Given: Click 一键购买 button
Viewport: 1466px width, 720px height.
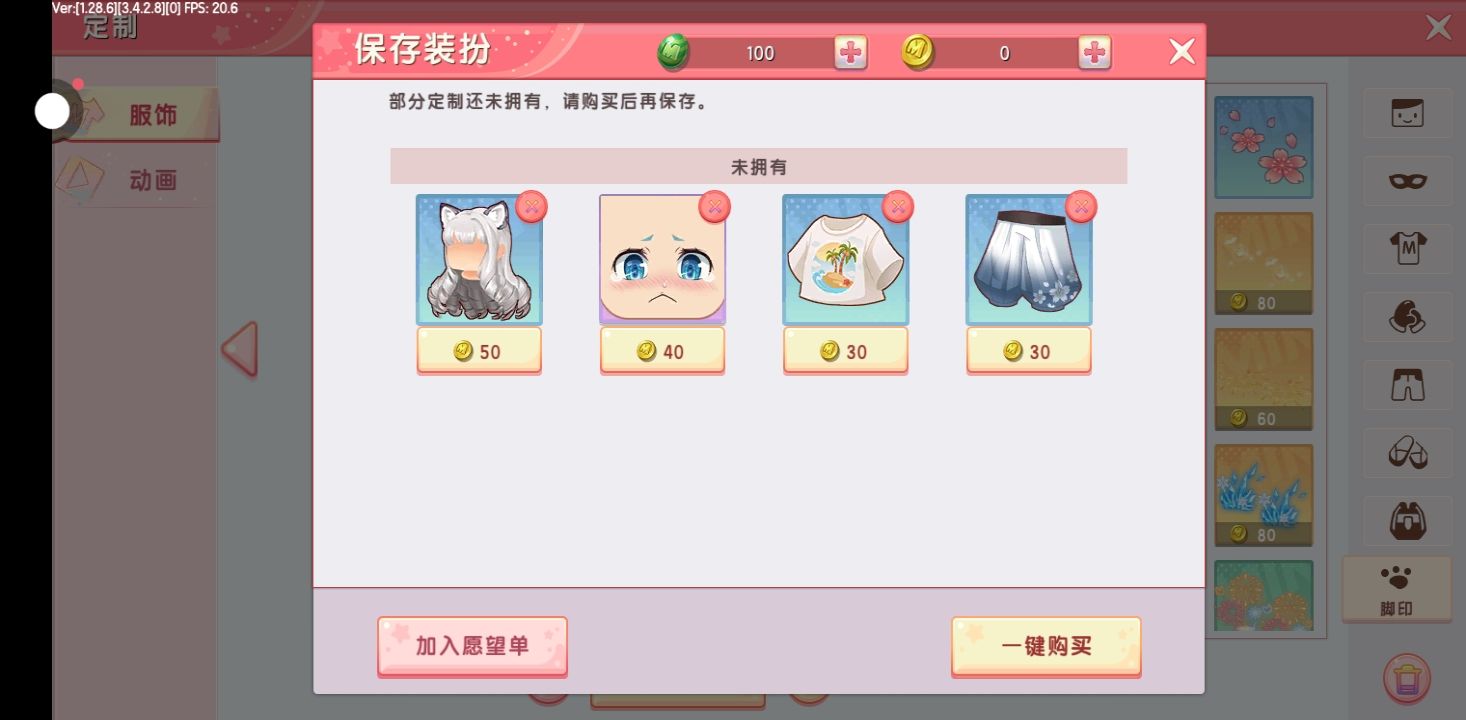Looking at the screenshot, I should click(x=1046, y=646).
